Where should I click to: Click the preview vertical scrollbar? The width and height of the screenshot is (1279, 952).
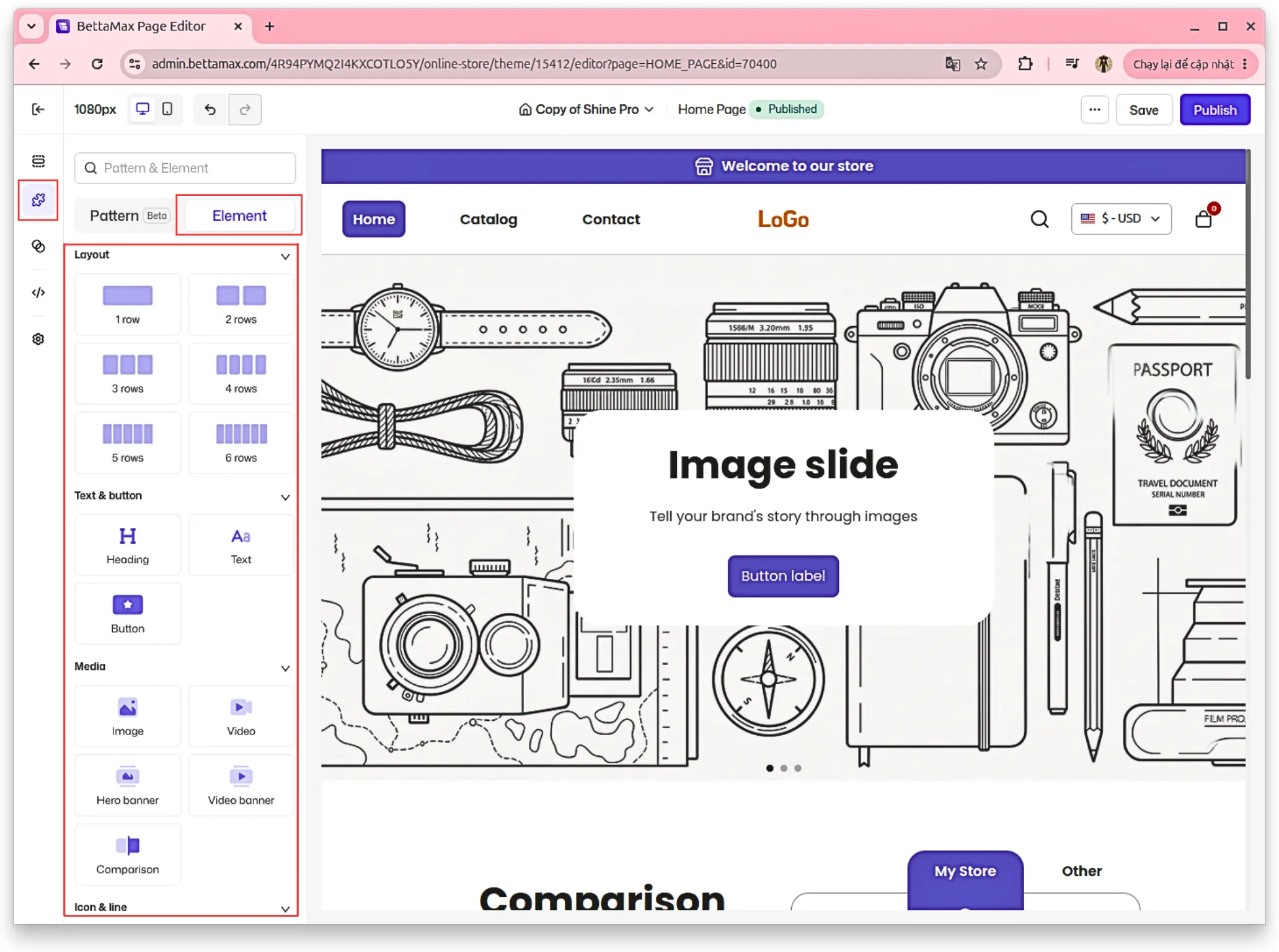1247,265
